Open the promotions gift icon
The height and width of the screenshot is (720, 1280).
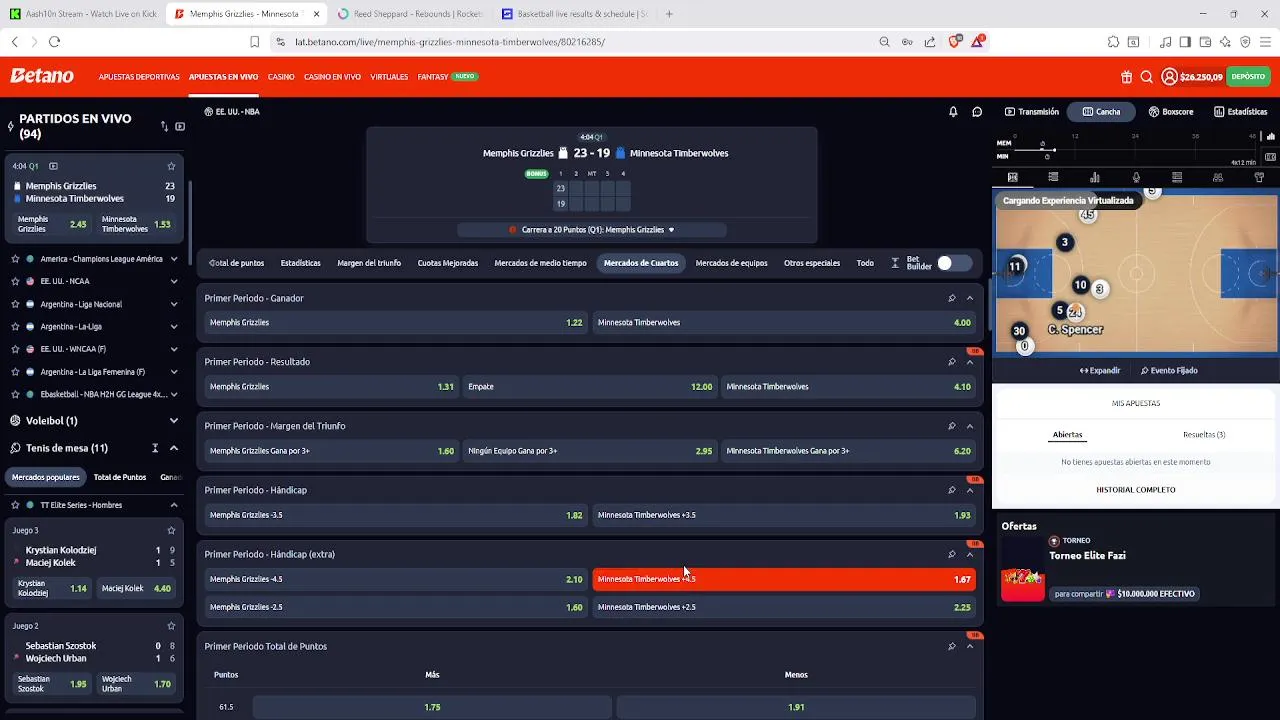(x=1126, y=77)
